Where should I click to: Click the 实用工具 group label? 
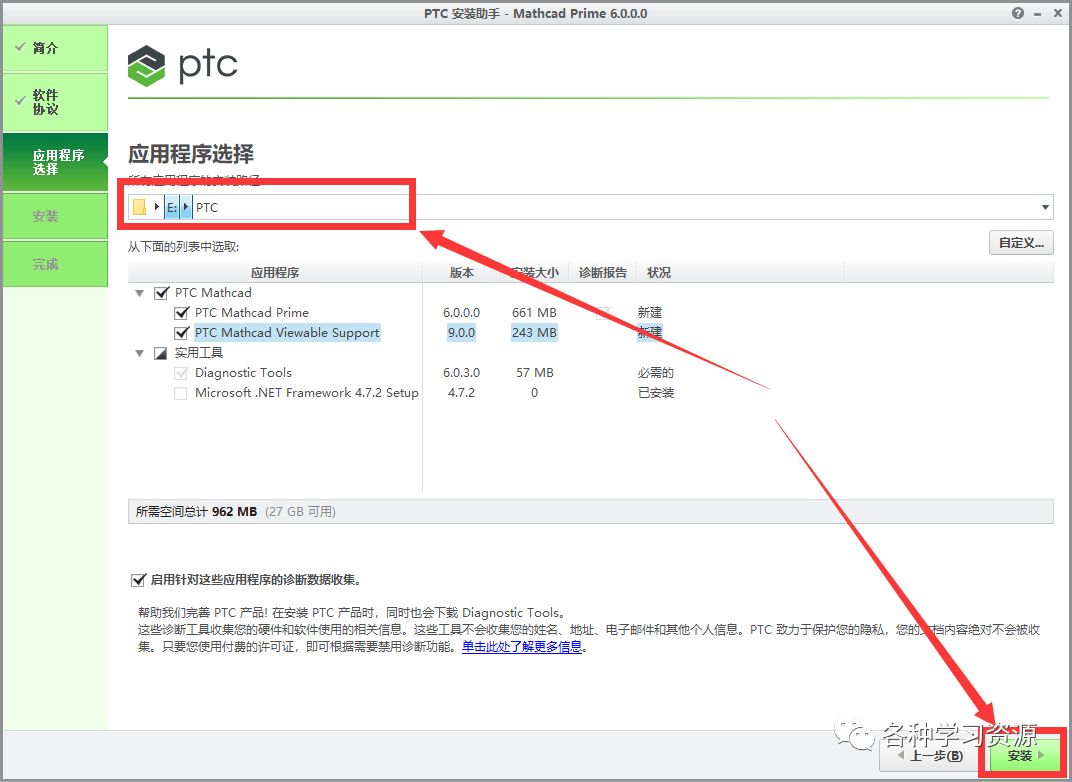[x=198, y=353]
